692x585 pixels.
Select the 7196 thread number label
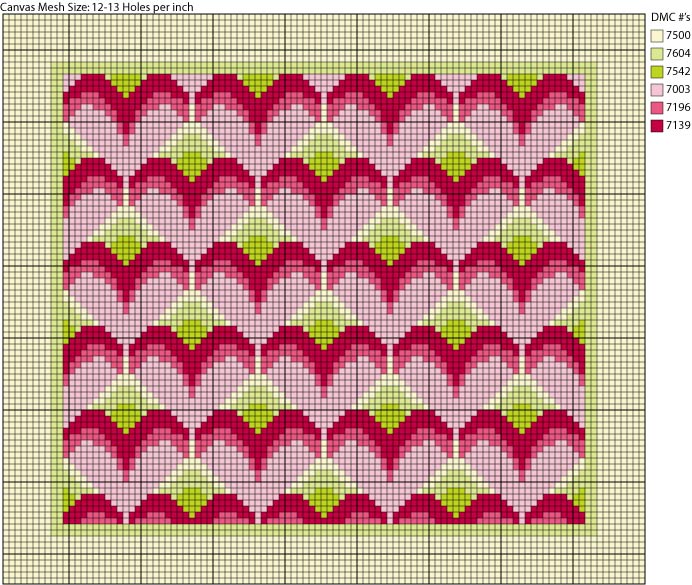tap(677, 108)
